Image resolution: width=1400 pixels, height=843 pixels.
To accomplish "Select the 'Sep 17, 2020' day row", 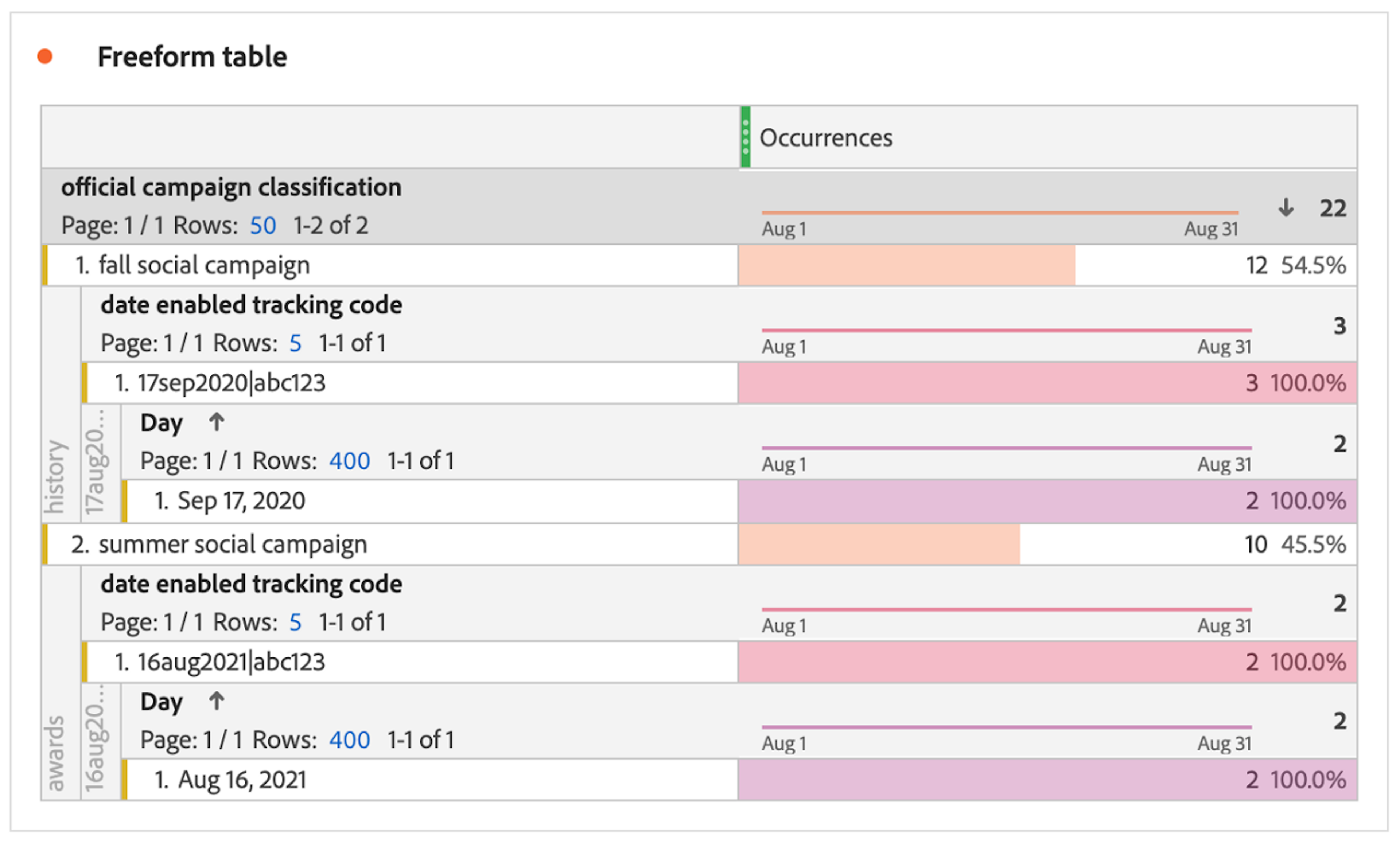I will tap(241, 501).
